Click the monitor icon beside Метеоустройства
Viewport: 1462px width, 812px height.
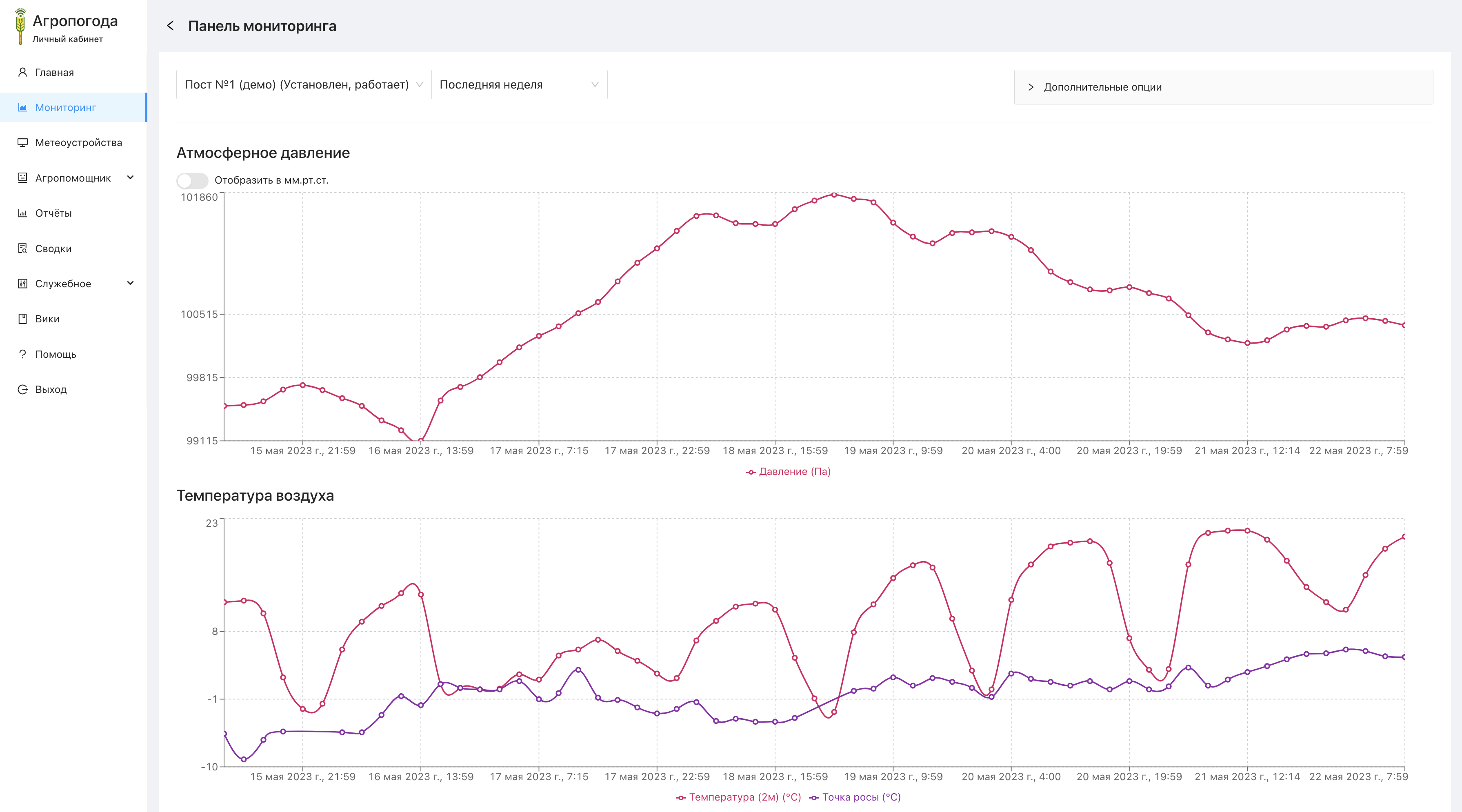click(23, 142)
